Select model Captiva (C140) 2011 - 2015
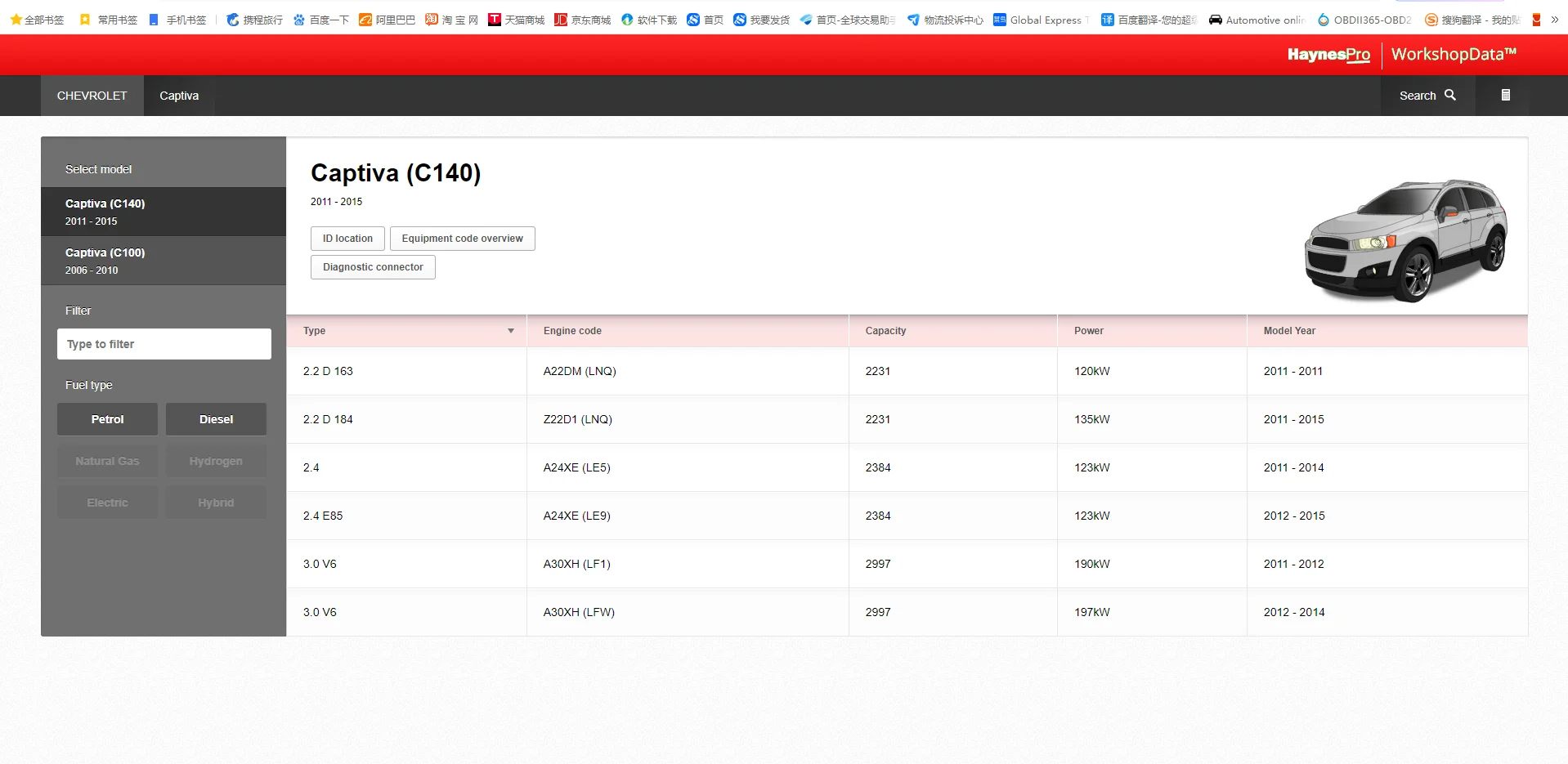This screenshot has width=1568, height=764. (x=164, y=212)
